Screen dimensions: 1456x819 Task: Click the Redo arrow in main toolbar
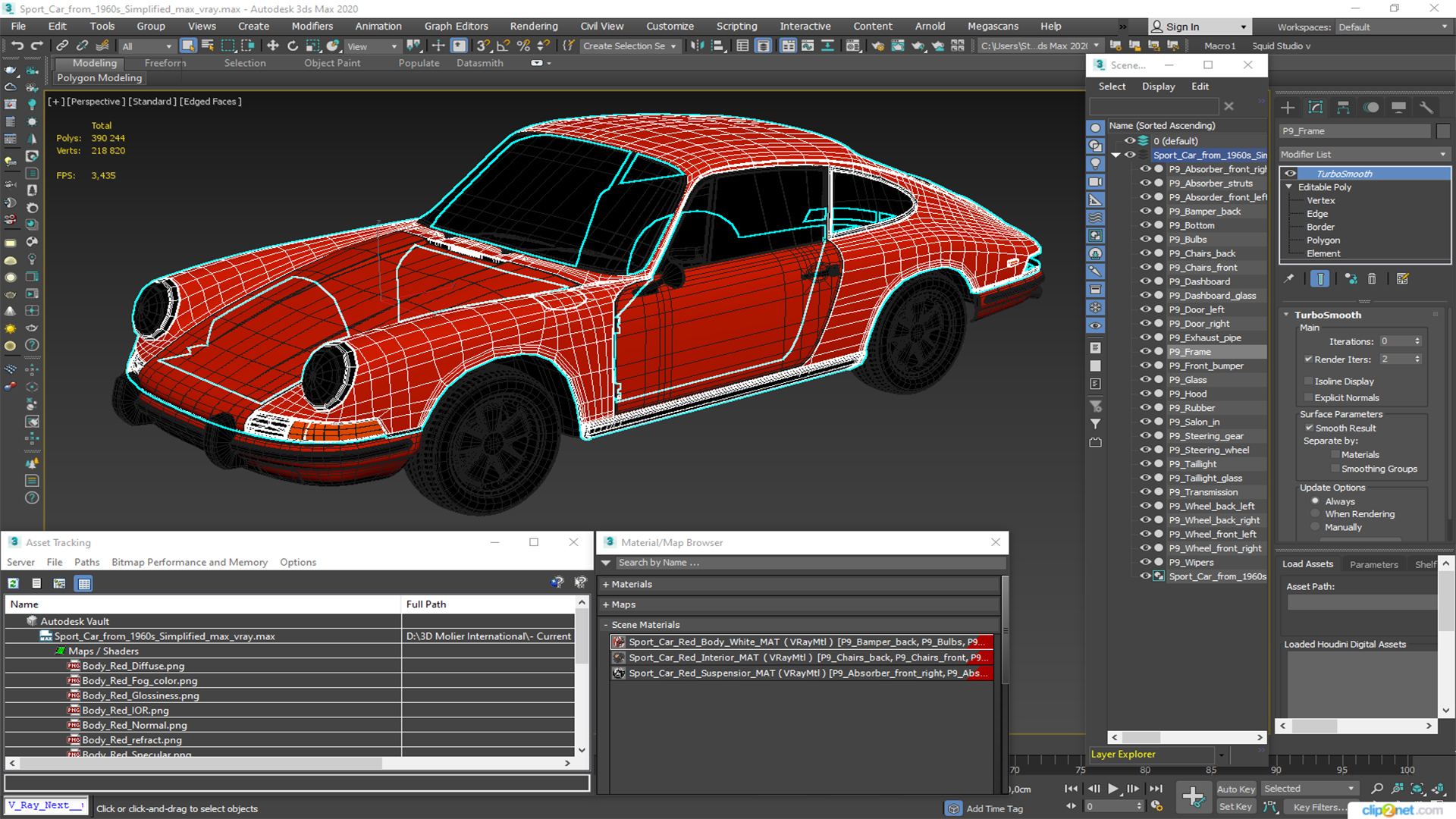(36, 45)
